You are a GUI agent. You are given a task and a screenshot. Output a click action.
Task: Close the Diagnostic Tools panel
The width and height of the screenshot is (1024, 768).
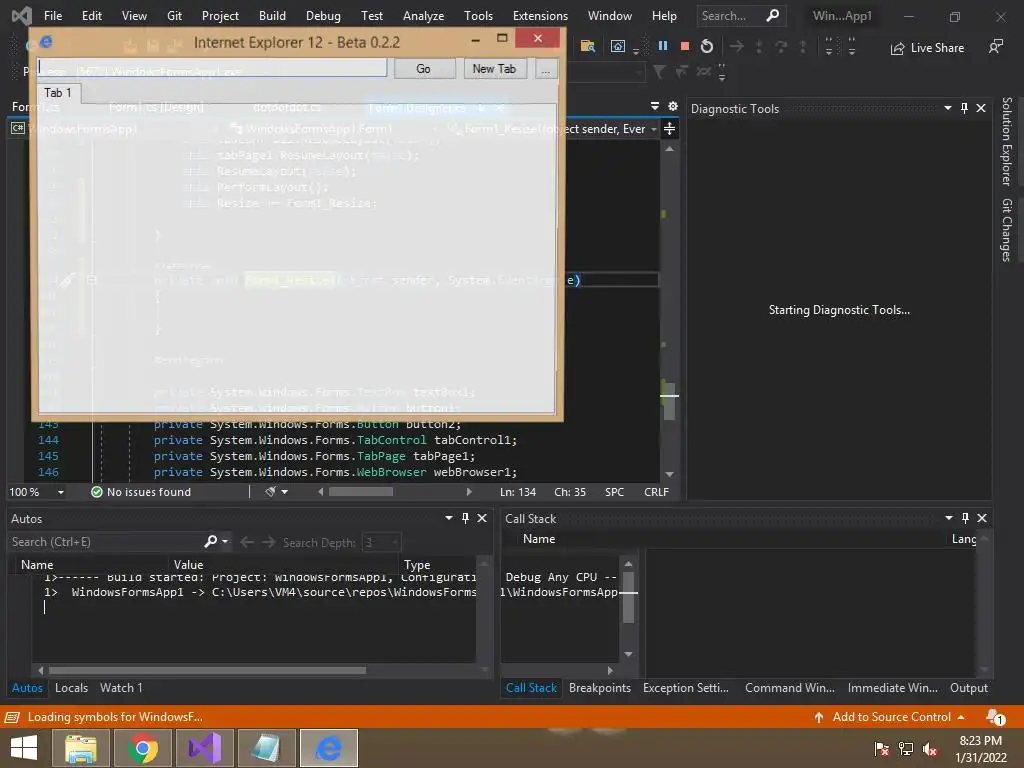981,108
